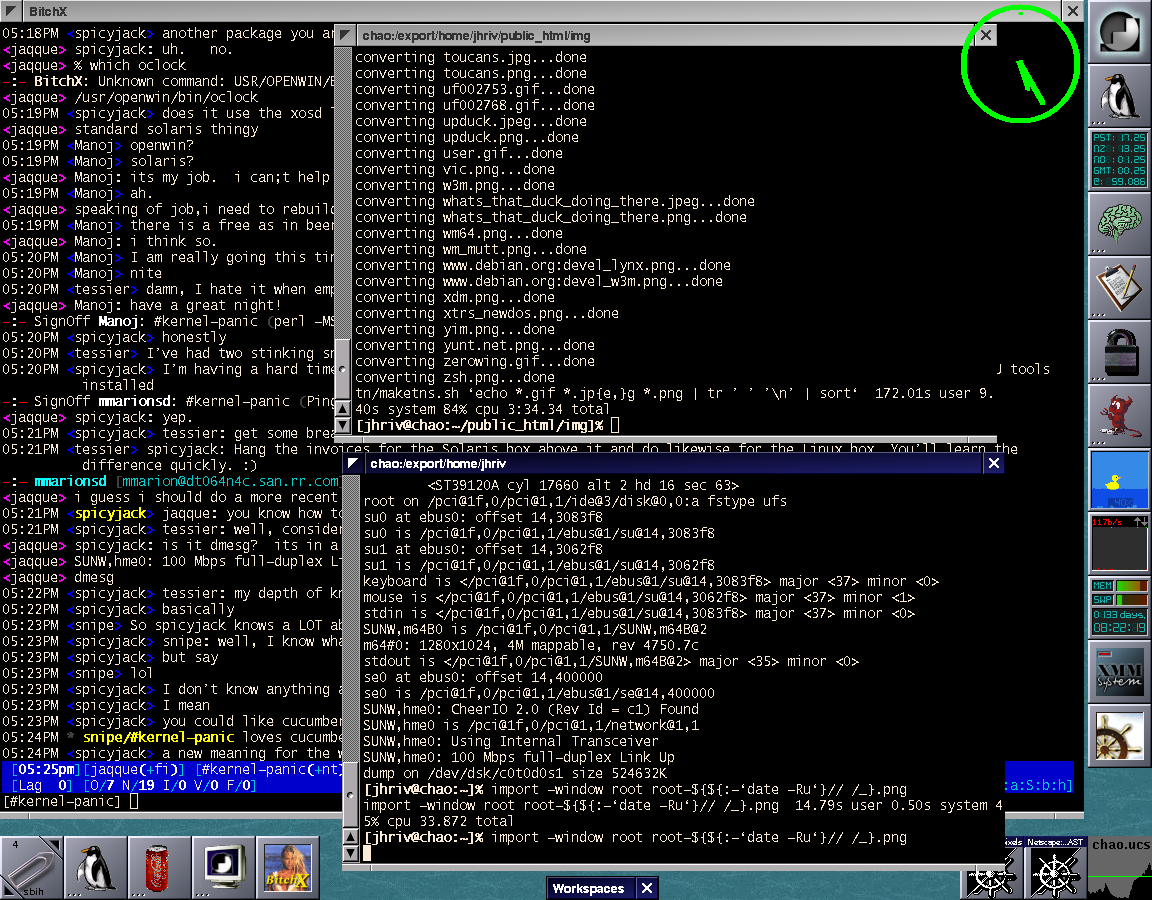Open the network traffic monitor dockapp
The image size is (1152, 900).
[1119, 543]
